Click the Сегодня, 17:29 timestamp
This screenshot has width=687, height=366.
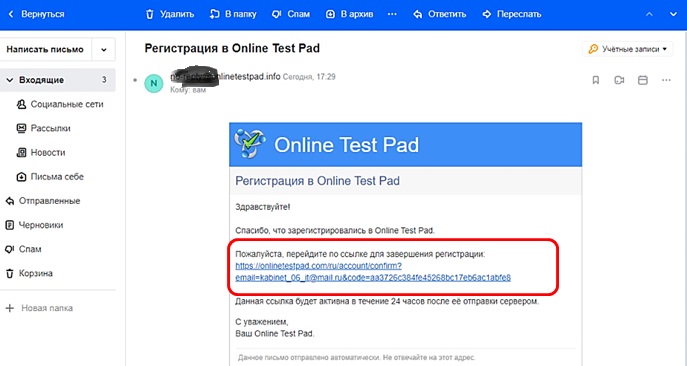pyautogui.click(x=309, y=77)
